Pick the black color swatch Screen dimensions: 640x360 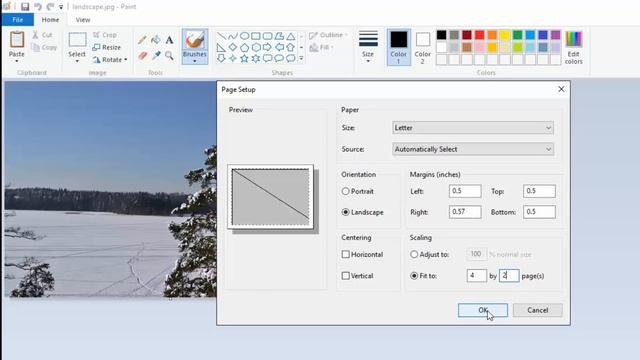tap(441, 35)
